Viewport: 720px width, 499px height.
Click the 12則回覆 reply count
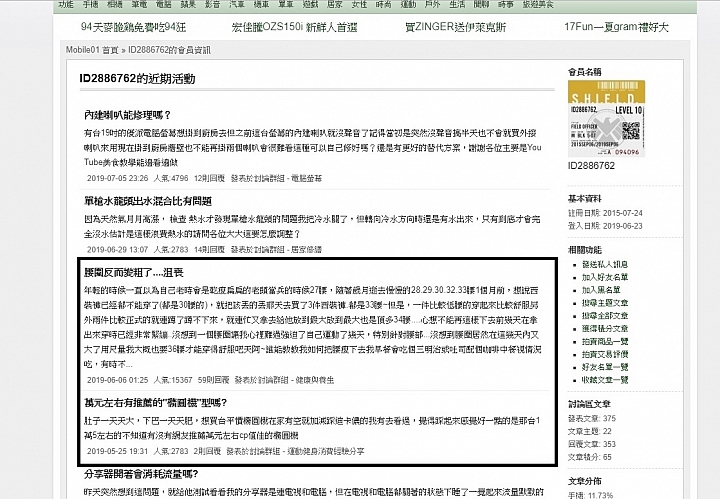[209, 178]
